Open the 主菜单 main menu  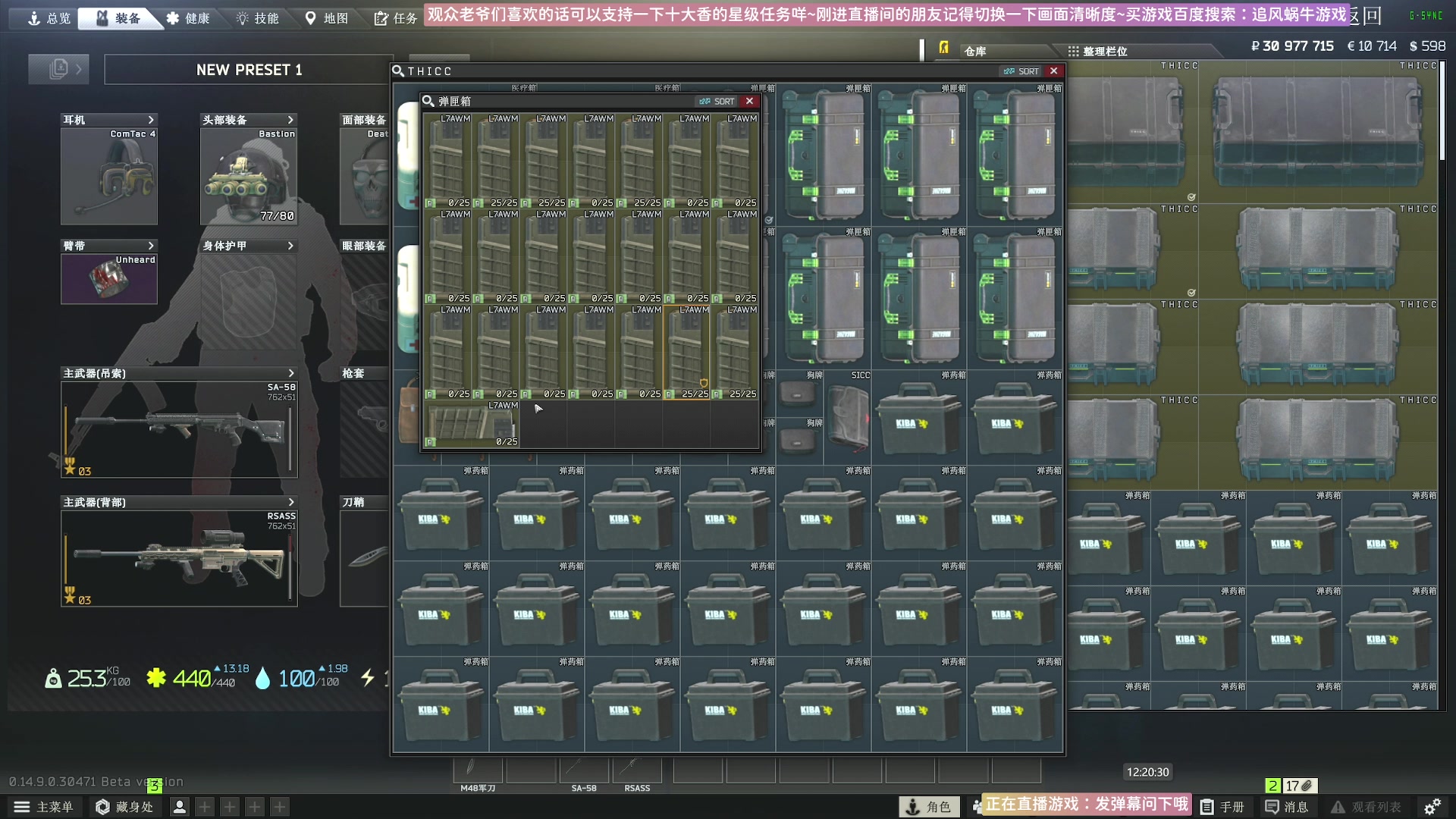pos(44,807)
